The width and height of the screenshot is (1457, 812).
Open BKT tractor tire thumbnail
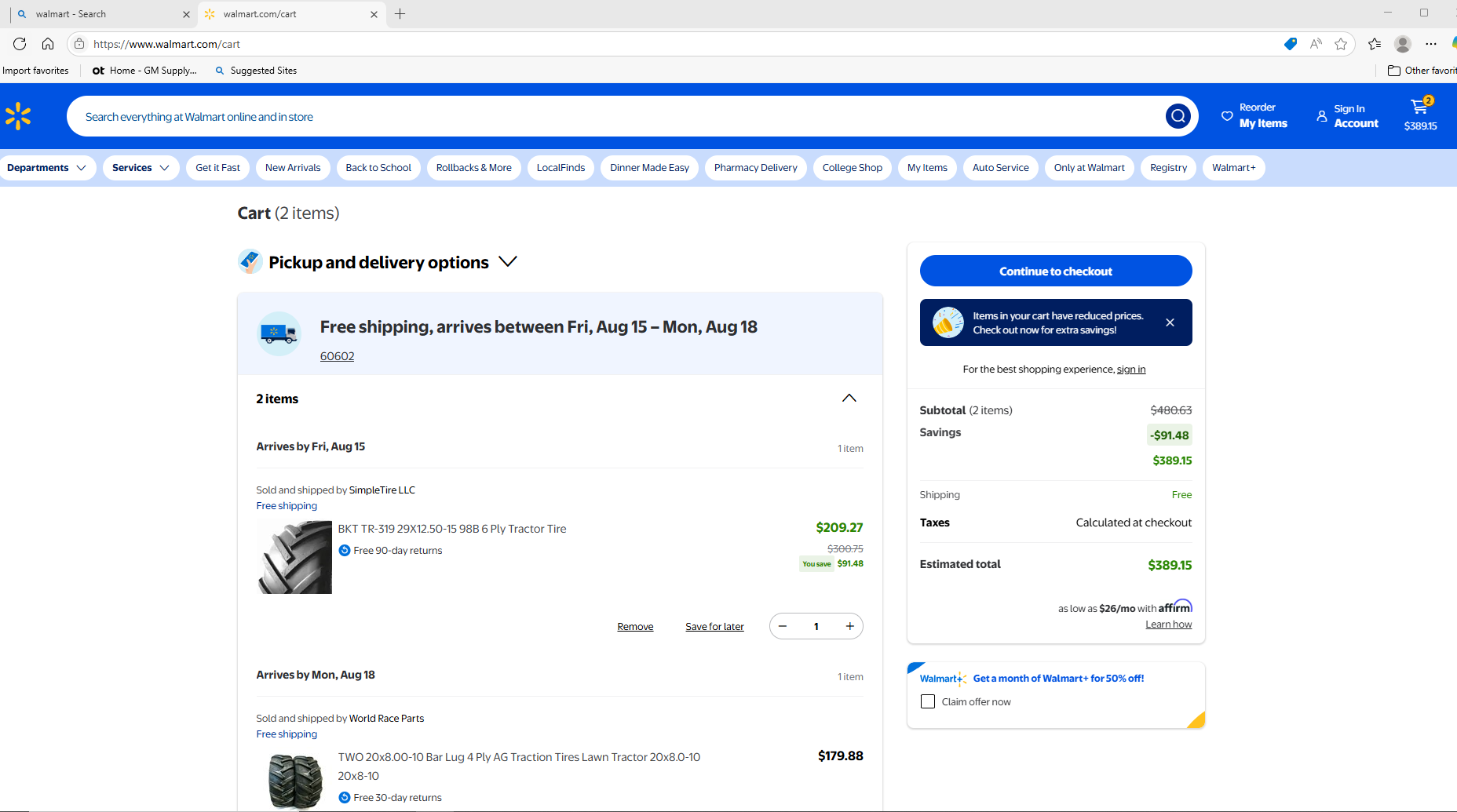pyautogui.click(x=294, y=558)
